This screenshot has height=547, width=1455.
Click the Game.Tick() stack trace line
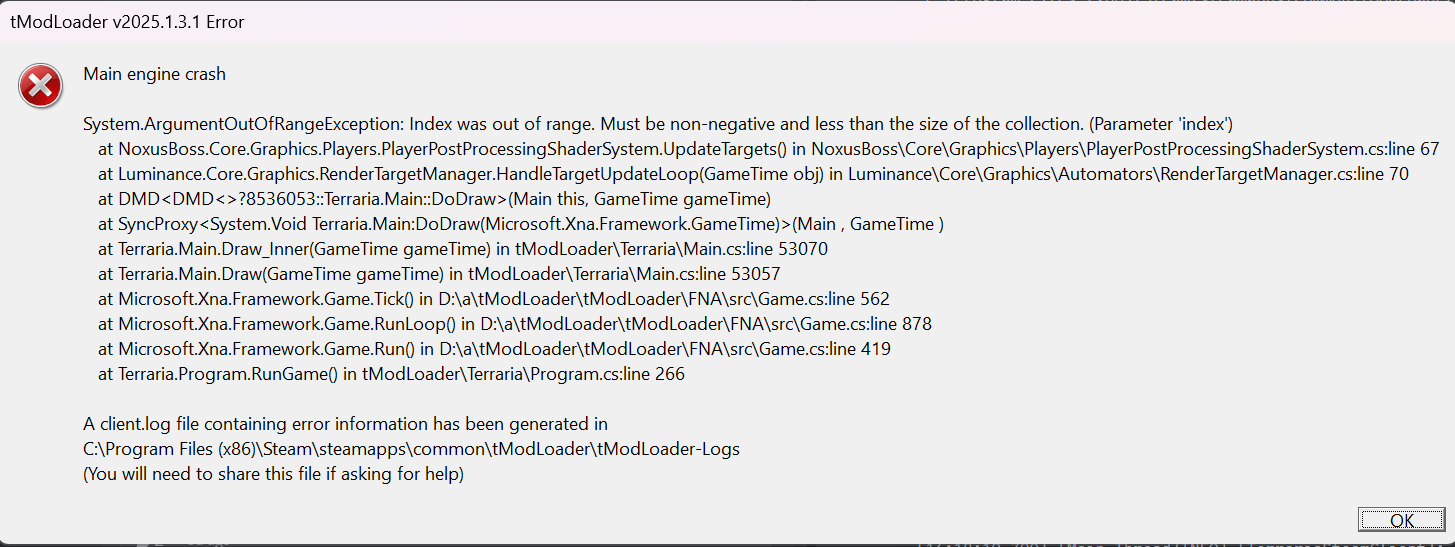pos(494,299)
